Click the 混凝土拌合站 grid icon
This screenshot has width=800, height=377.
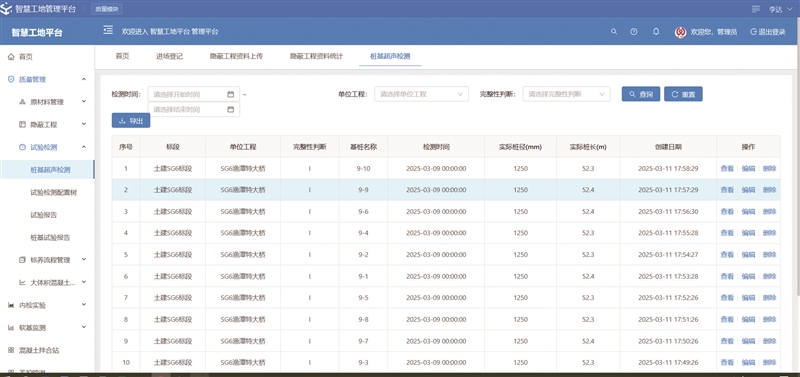[11, 350]
